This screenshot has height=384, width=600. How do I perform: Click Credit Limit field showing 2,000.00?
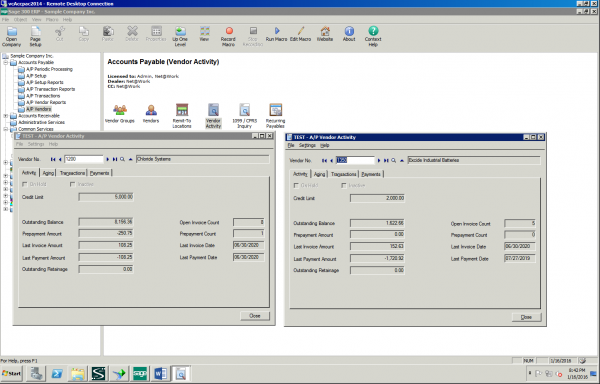pyautogui.click(x=377, y=198)
